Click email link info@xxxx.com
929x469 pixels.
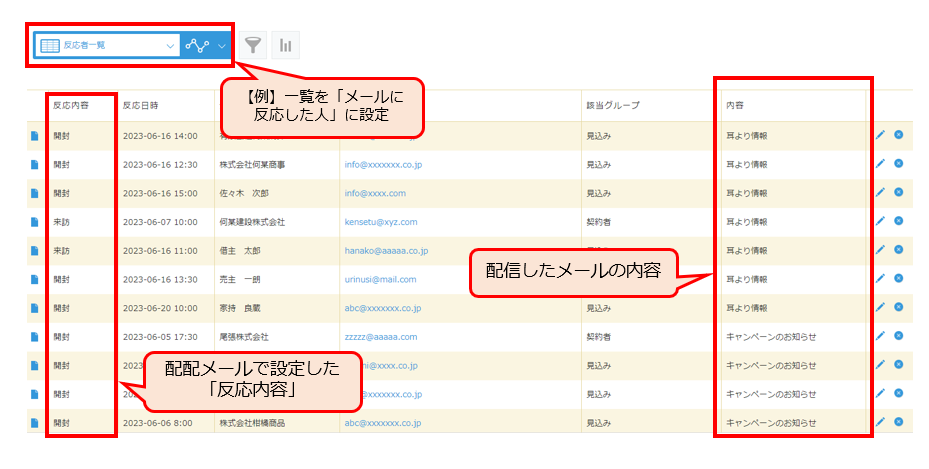pyautogui.click(x=375, y=194)
